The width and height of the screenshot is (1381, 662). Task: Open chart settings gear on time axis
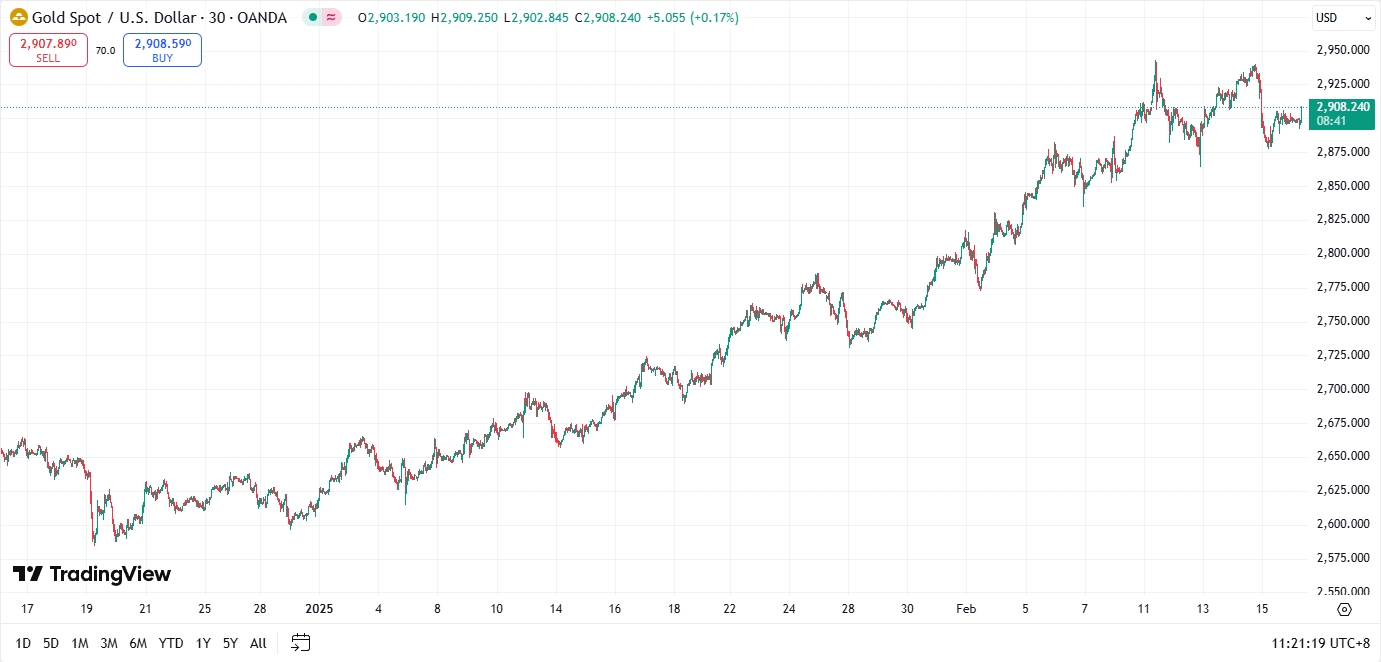pos(1344,609)
